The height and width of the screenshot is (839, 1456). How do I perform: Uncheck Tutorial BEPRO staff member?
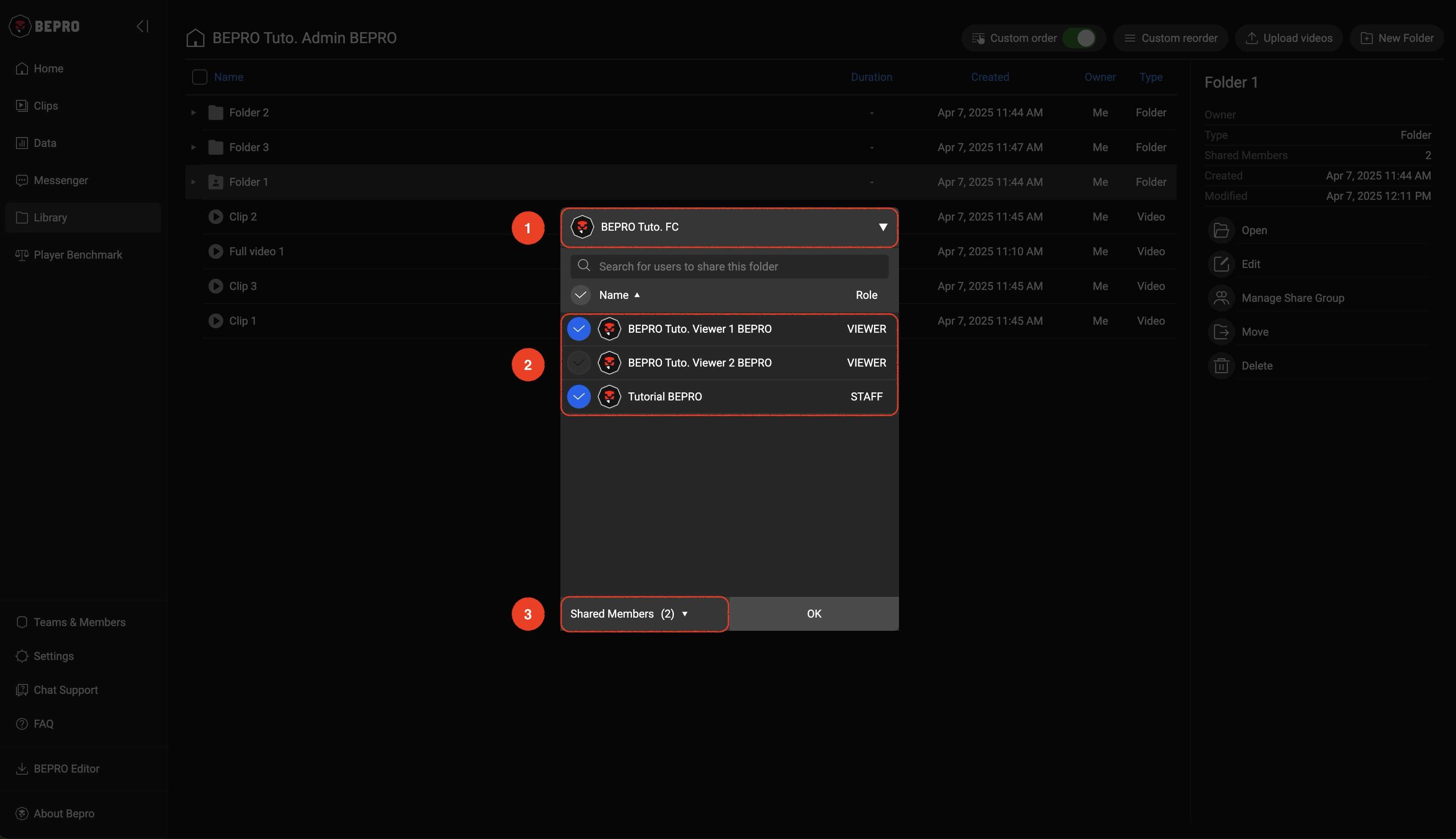[x=579, y=397]
